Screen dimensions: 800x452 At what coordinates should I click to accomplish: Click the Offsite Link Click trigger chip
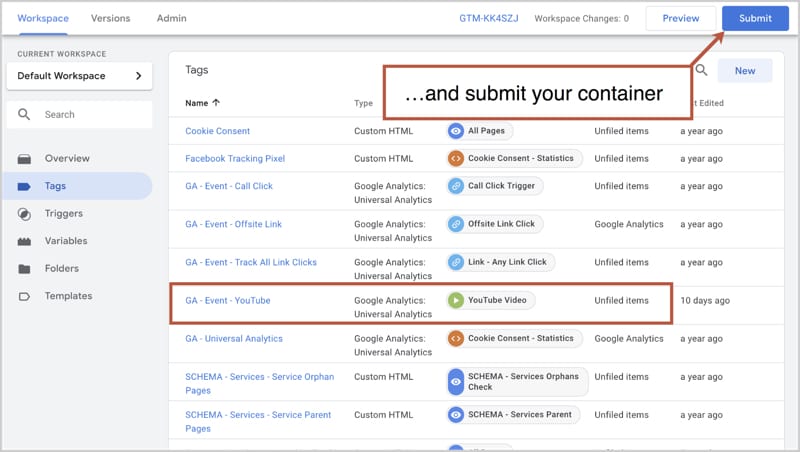click(494, 224)
